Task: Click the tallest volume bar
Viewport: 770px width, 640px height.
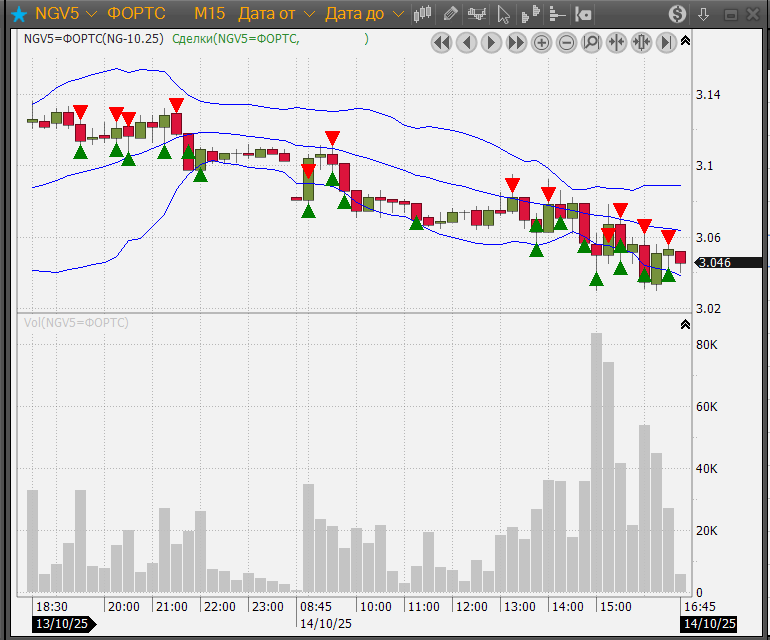Action: tap(596, 462)
